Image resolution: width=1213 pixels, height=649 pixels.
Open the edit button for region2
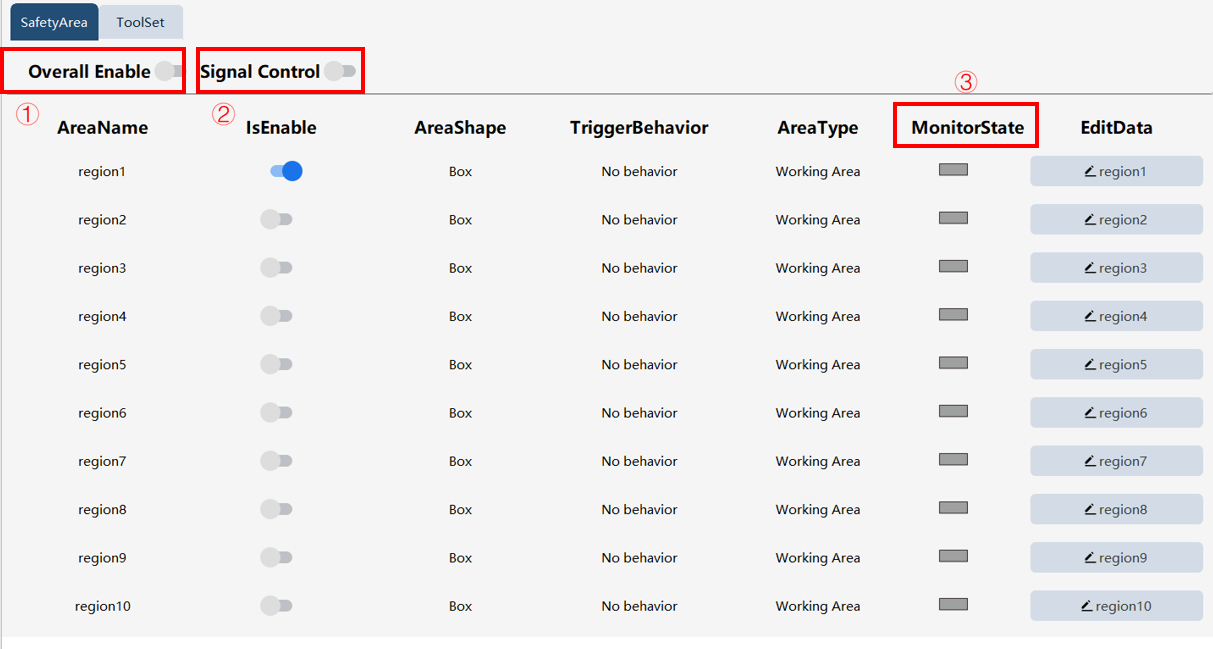click(x=1116, y=219)
